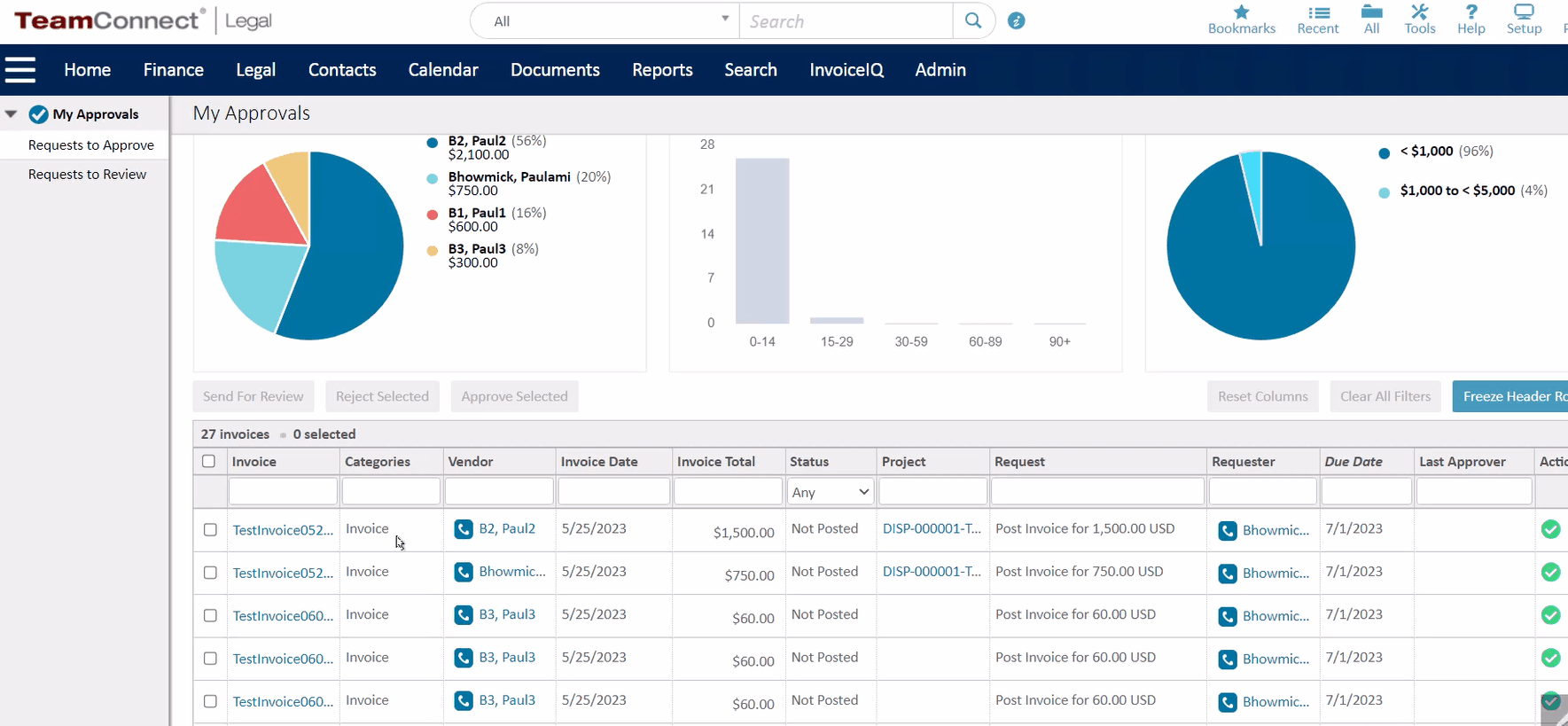1568x726 pixels.
Task: Check the box for the $1,500.00 invoice
Action: [x=210, y=530]
